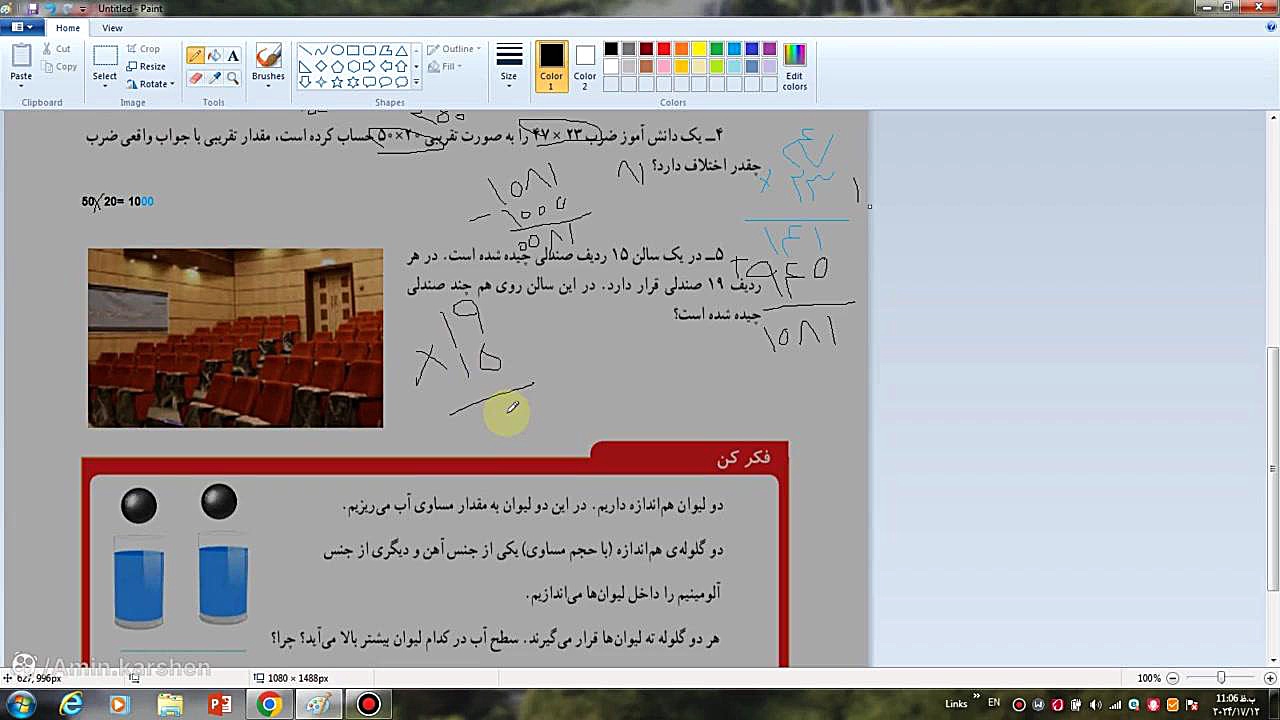Viewport: 1280px width, 720px height.
Task: Choose the Line shape
Action: [305, 50]
